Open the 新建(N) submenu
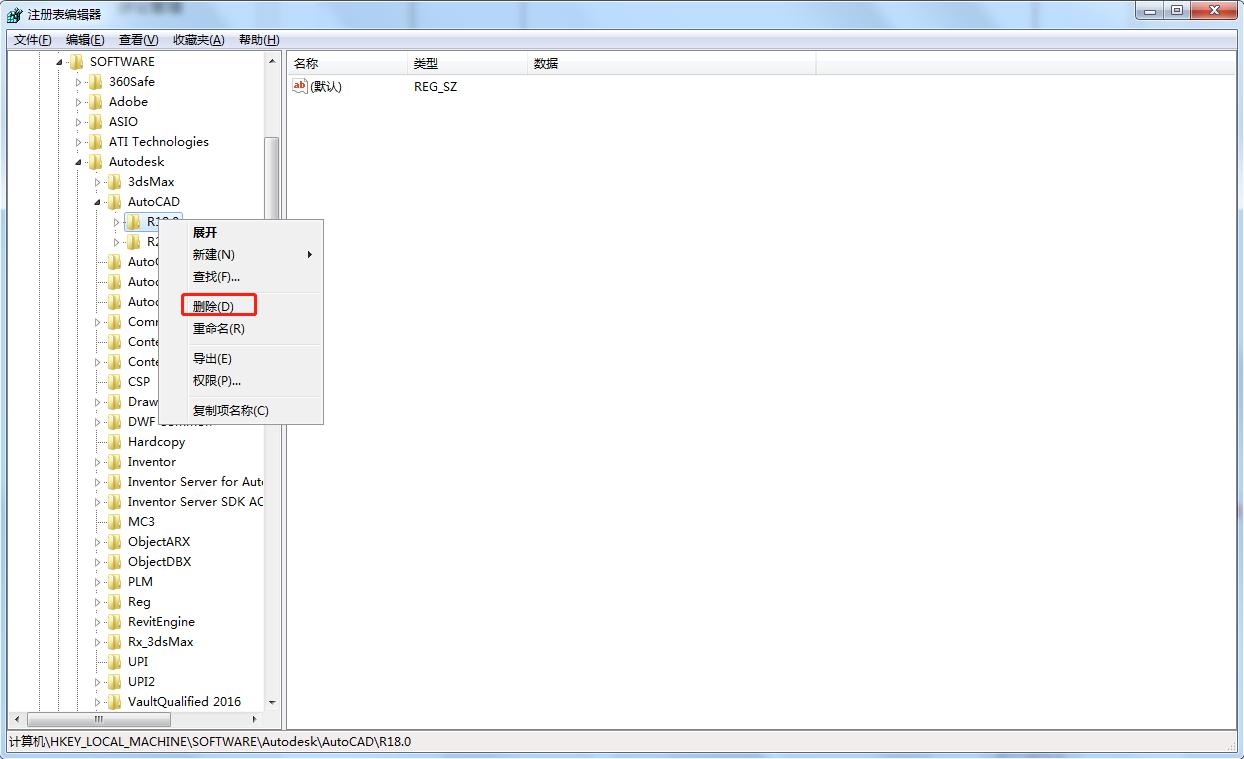Image resolution: width=1244 pixels, height=759 pixels. (241, 254)
